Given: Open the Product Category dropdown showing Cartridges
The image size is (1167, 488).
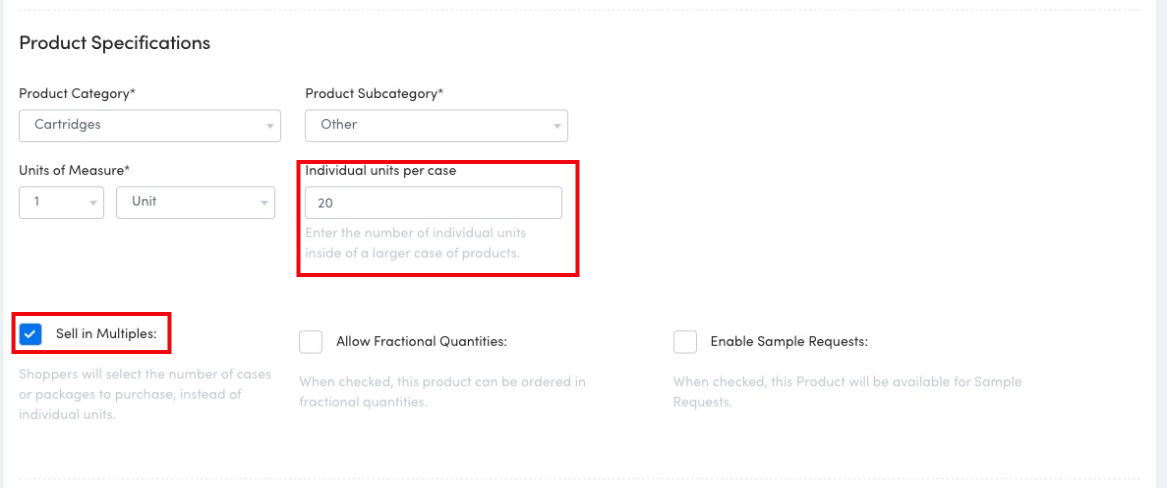Looking at the screenshot, I should (140, 126).
